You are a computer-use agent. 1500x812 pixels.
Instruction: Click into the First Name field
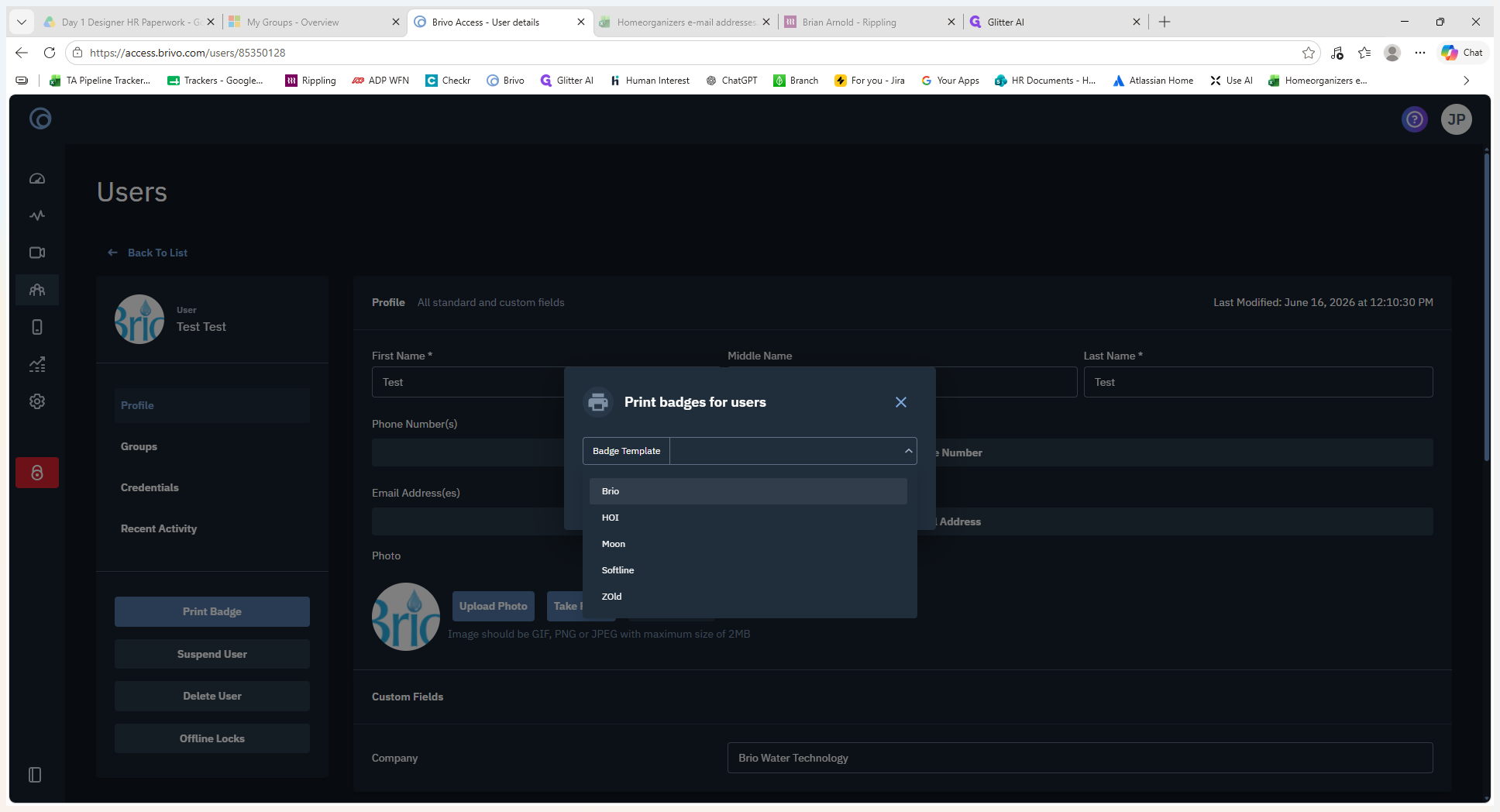tap(468, 382)
